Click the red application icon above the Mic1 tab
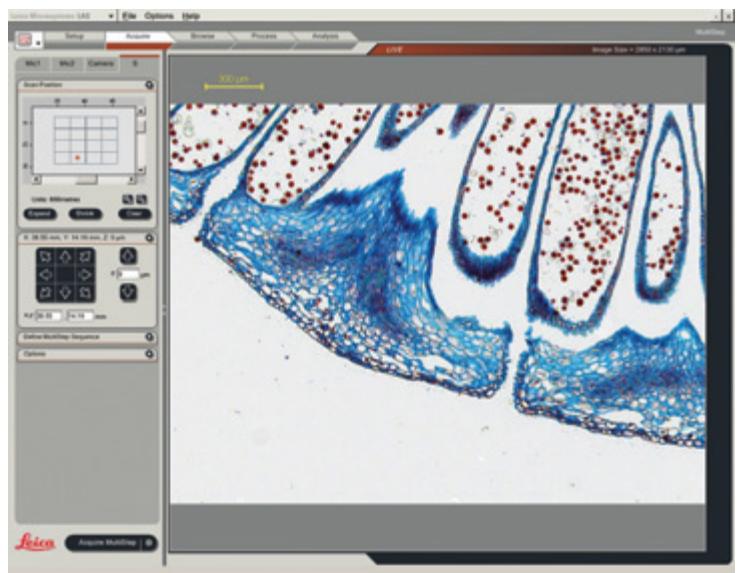Screen dimensions: 737x573 click(x=24, y=40)
